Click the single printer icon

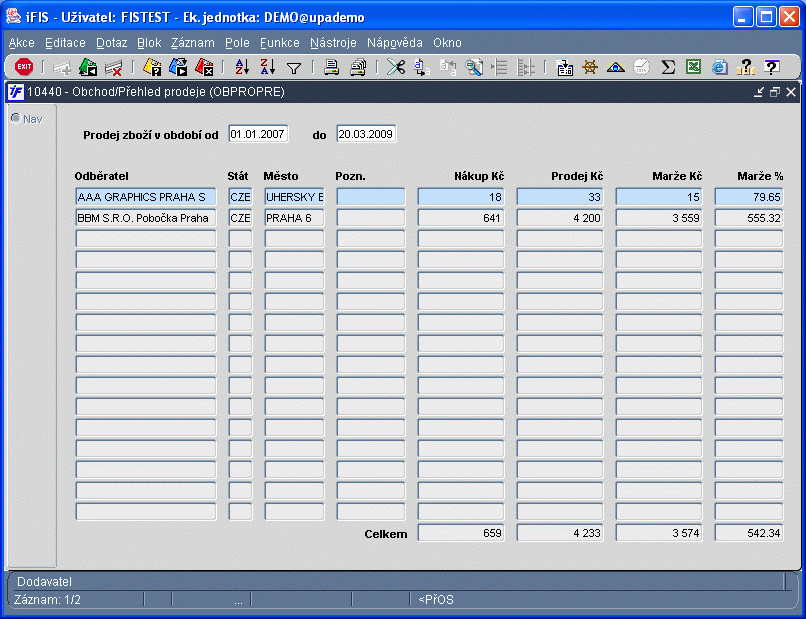332,67
